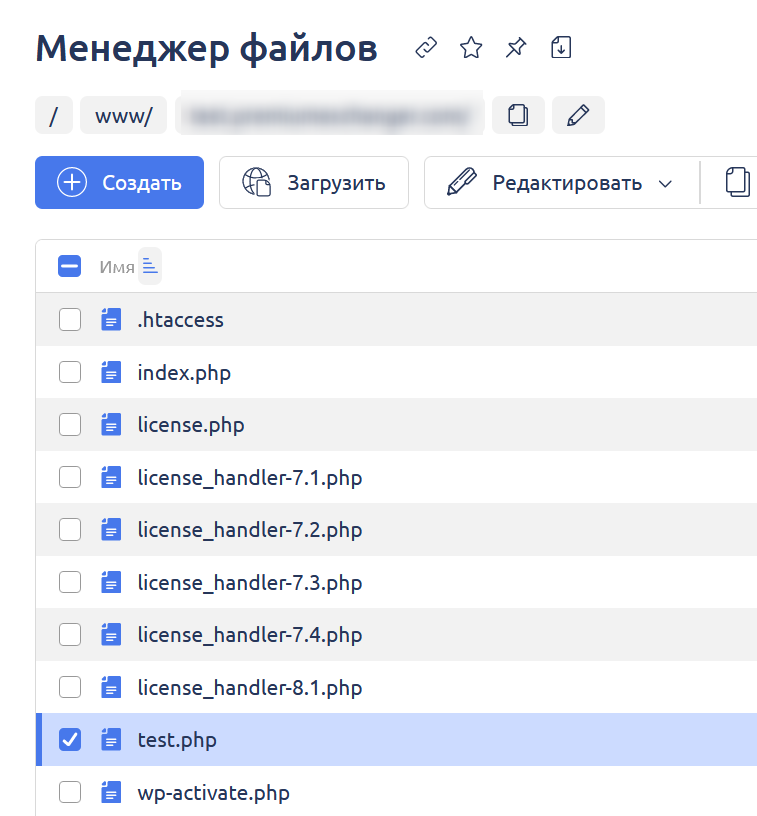The width and height of the screenshot is (757, 816).
Task: Open the wp-activate.php file row
Action: (x=213, y=793)
